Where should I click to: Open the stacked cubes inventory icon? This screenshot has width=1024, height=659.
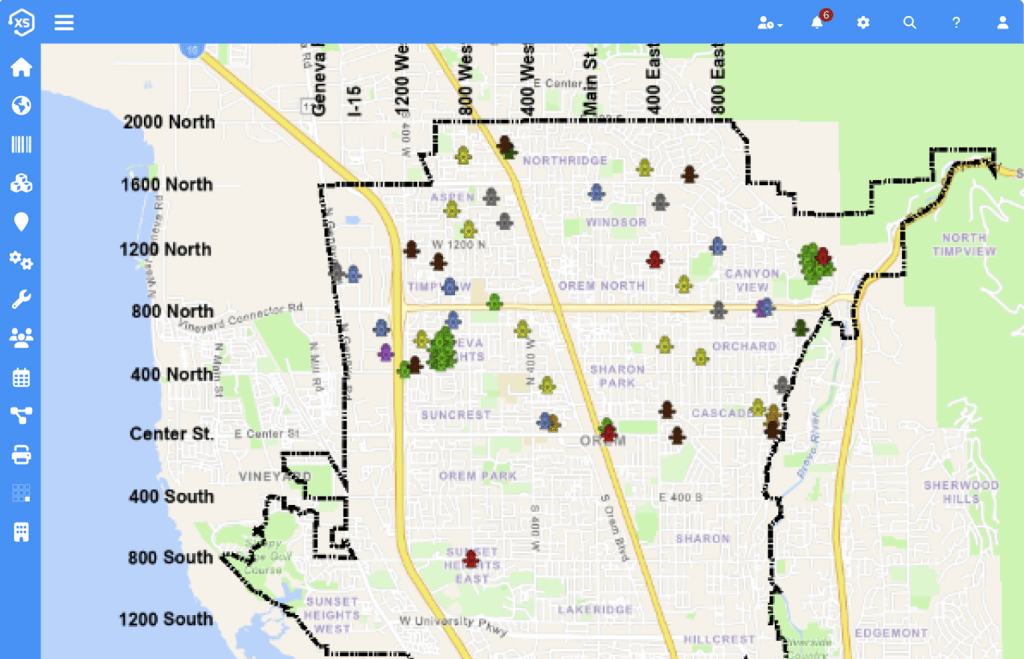tap(21, 183)
